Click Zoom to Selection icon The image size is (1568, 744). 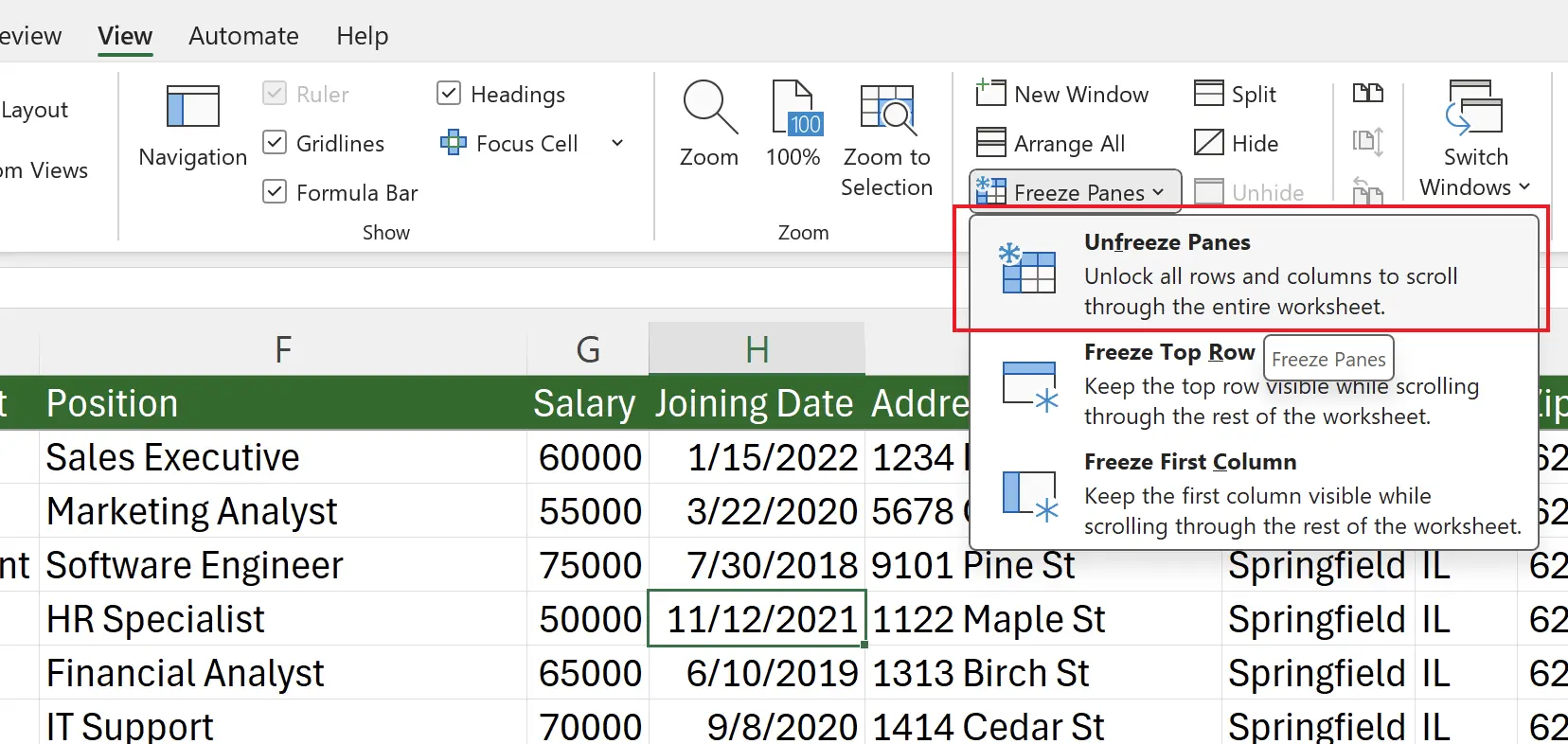pos(886,107)
